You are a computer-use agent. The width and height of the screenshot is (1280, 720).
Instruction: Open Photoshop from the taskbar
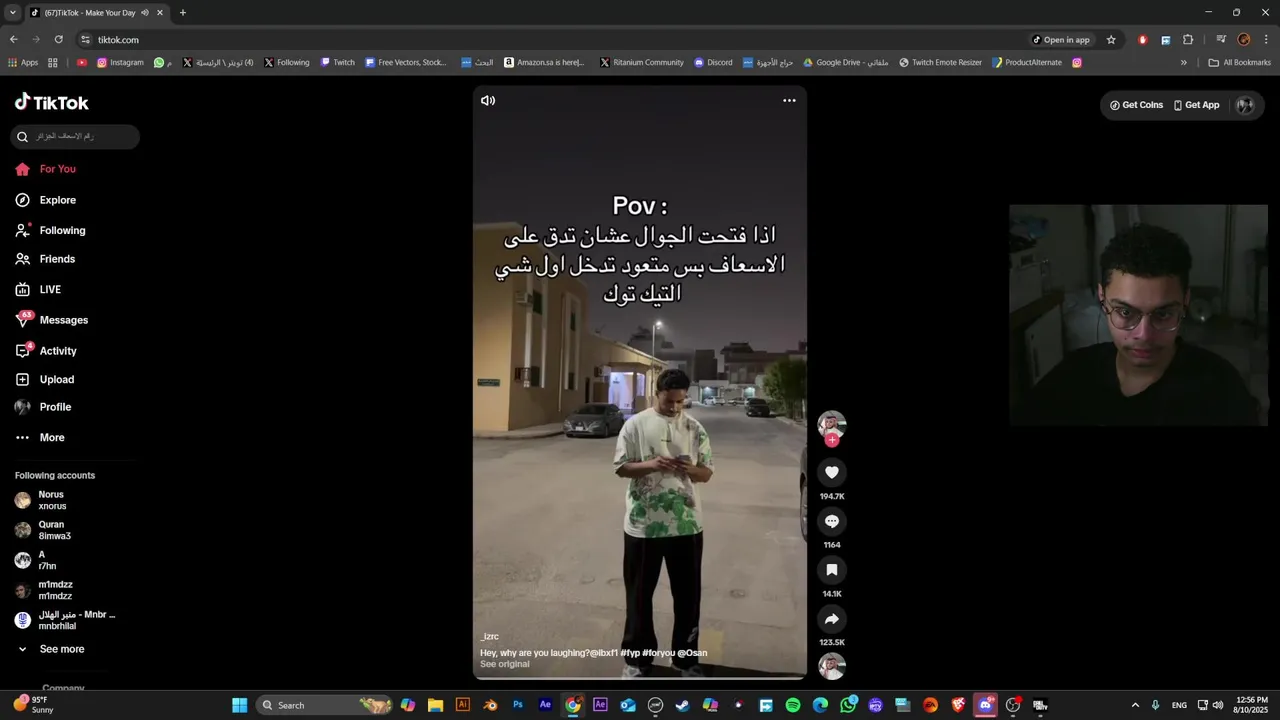518,705
